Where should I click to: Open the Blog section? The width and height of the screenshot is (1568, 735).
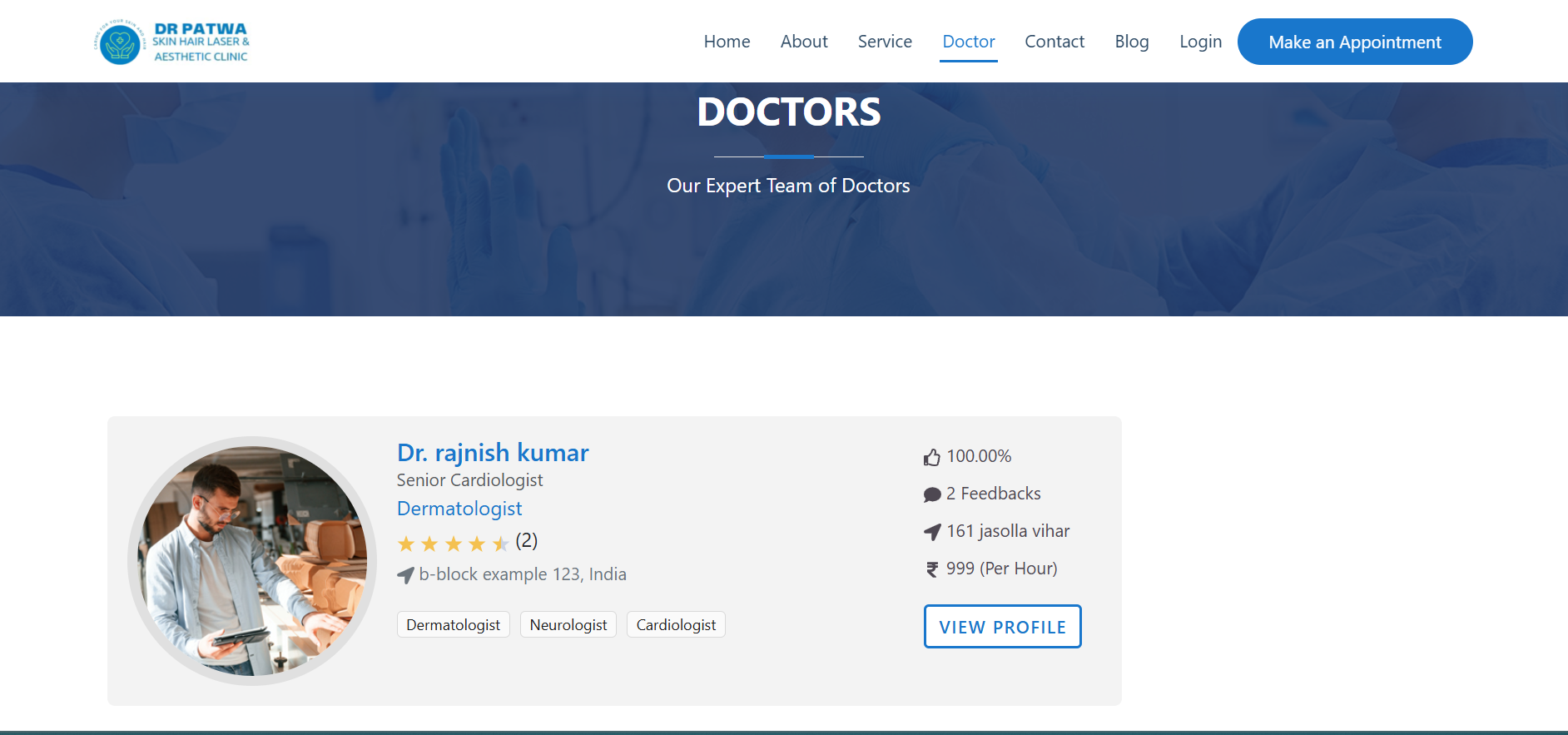click(x=1131, y=42)
